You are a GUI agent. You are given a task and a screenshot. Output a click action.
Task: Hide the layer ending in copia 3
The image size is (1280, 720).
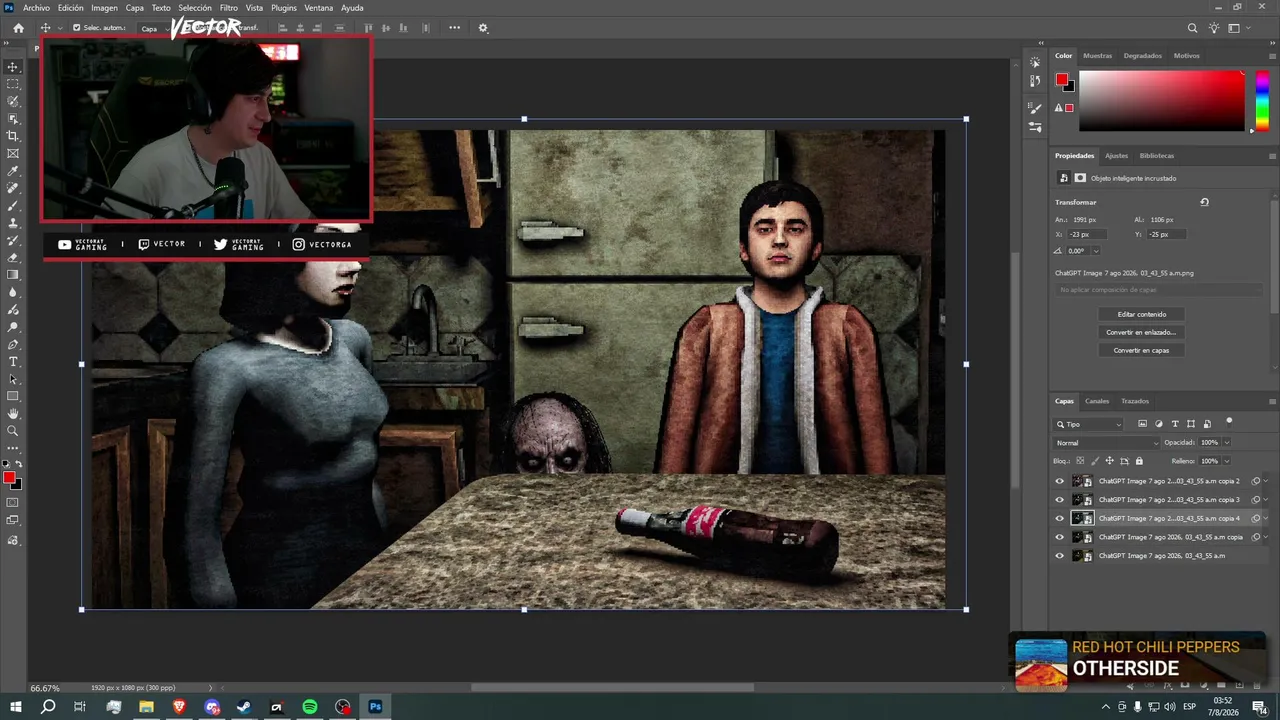click(1060, 499)
